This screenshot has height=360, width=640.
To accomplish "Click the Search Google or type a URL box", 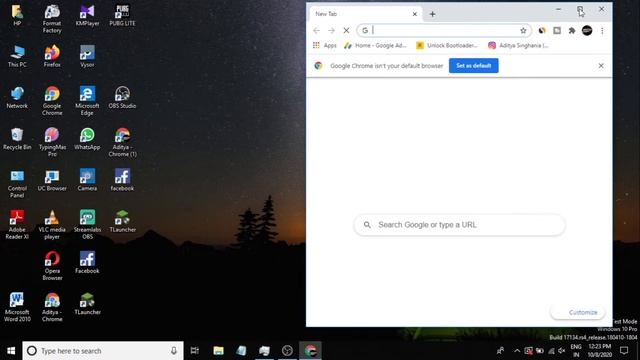I will (460, 225).
